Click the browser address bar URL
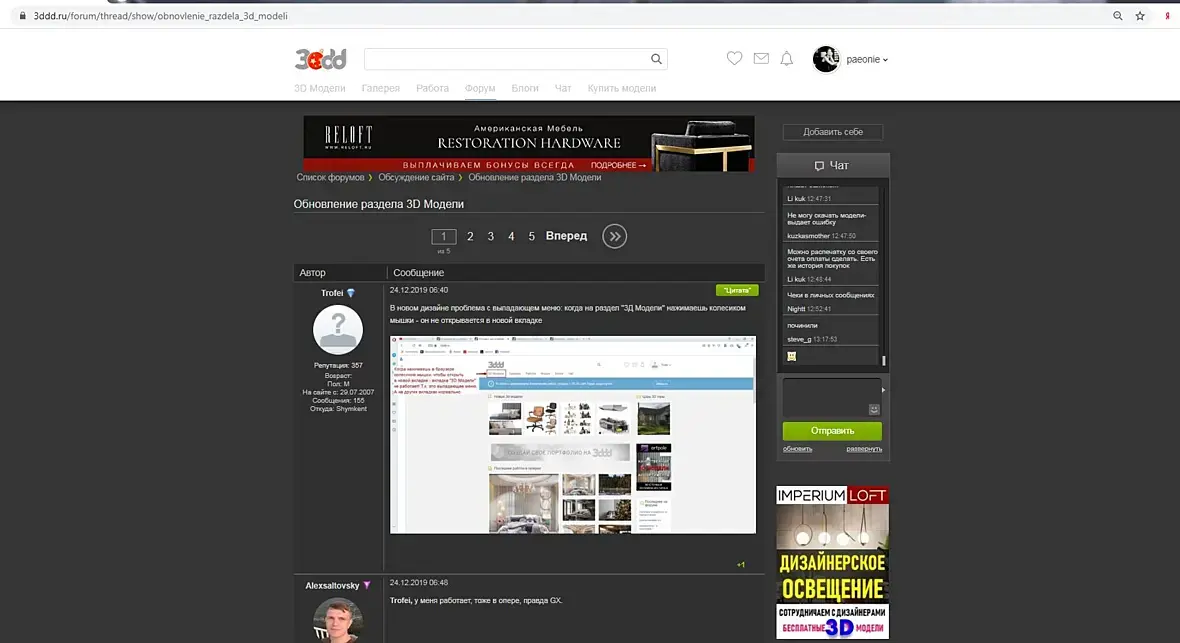The image size is (1180, 643). click(160, 16)
